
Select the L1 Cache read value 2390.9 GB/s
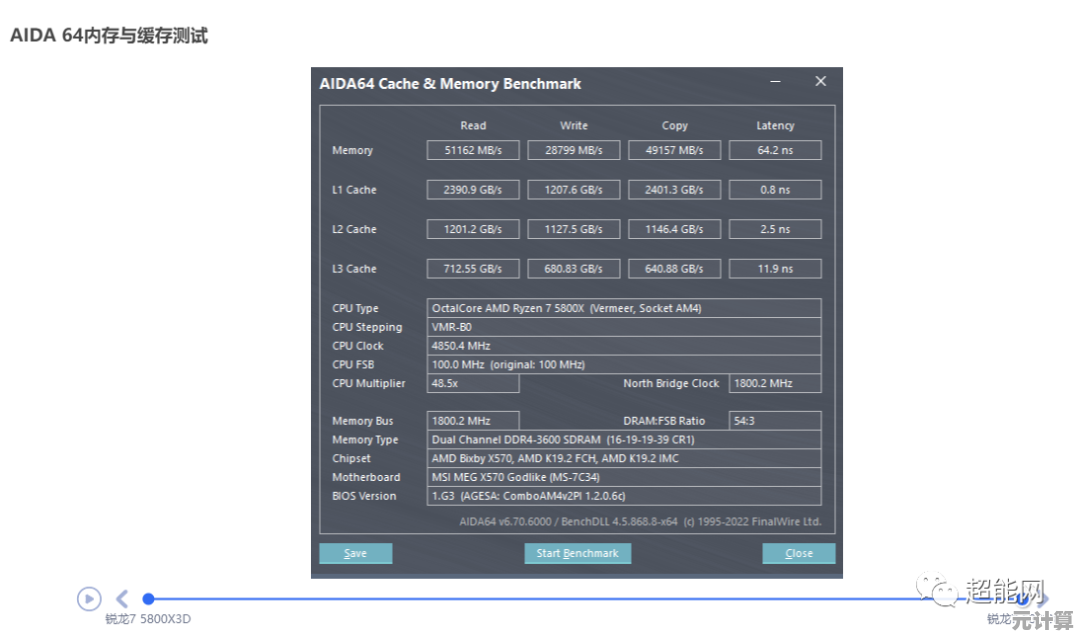tap(473, 189)
